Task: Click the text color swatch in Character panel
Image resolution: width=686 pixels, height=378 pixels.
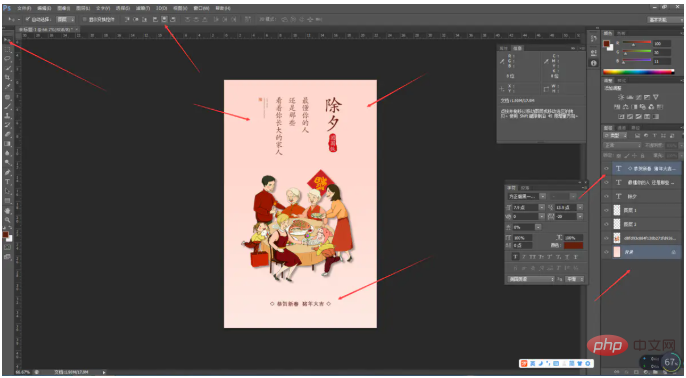Action: click(574, 246)
